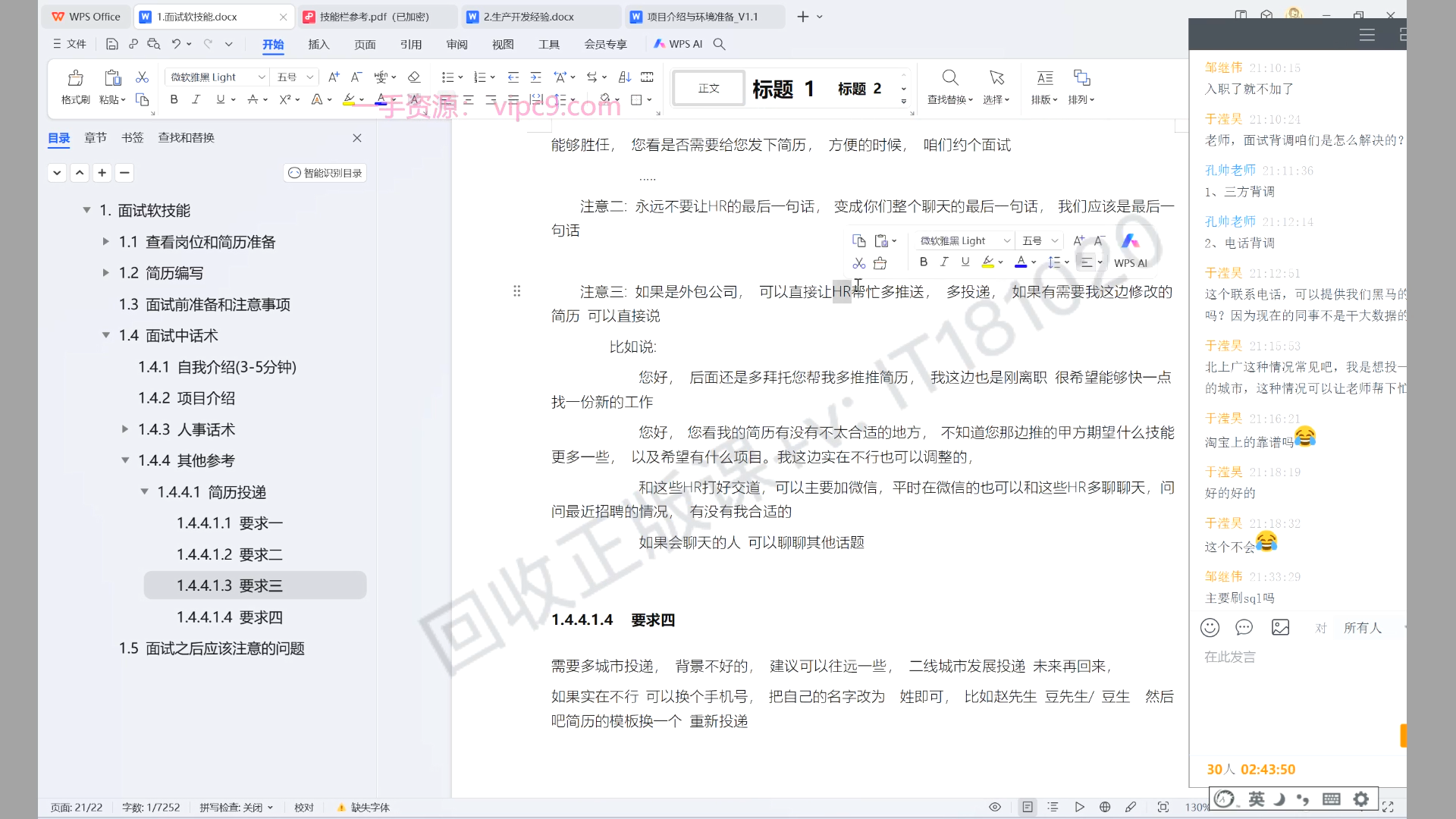Viewport: 1456px width, 819px height.
Task: Expand the 1.2 简历编写 outline node
Action: pyautogui.click(x=106, y=273)
